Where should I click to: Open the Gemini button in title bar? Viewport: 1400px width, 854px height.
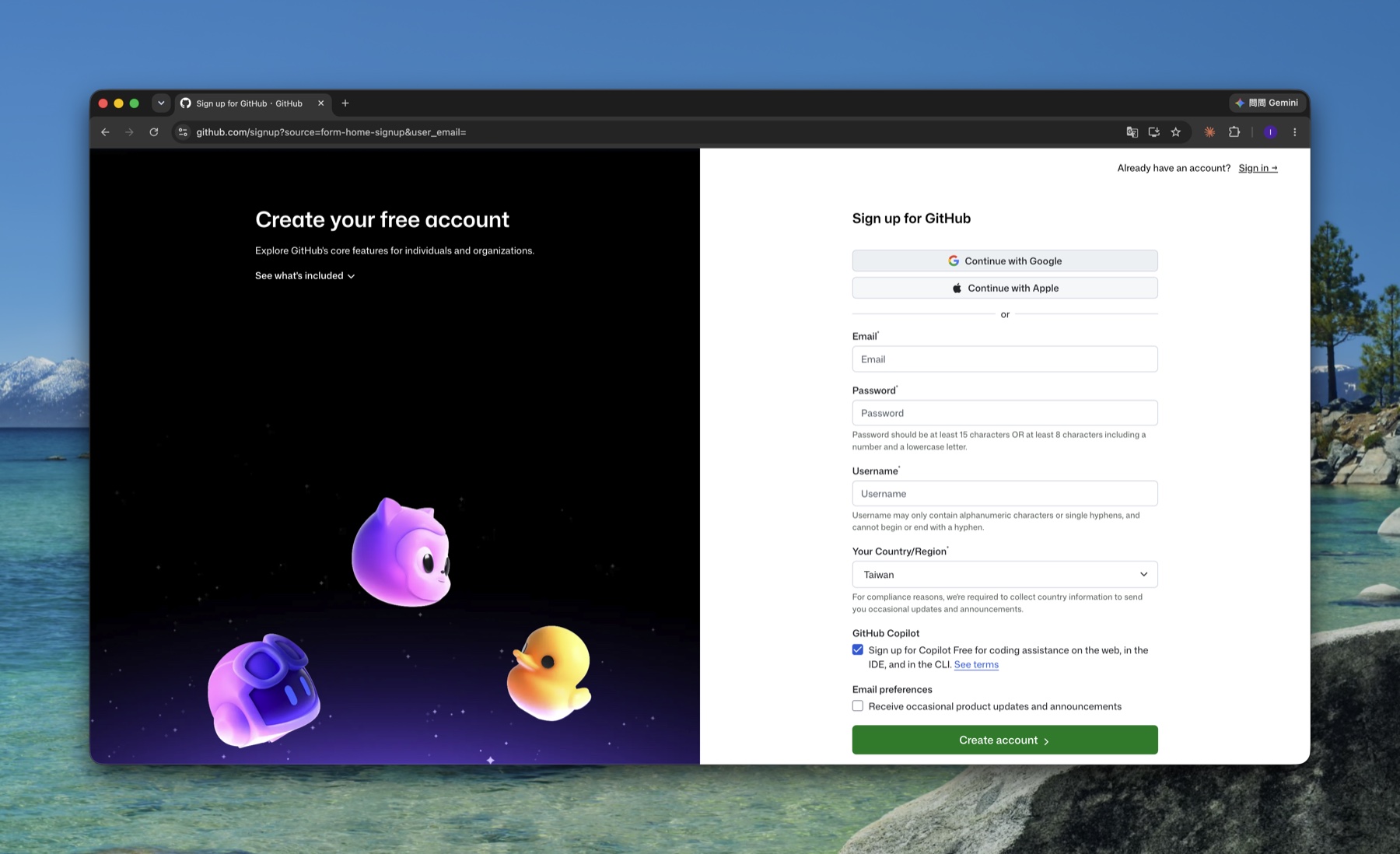(1265, 103)
